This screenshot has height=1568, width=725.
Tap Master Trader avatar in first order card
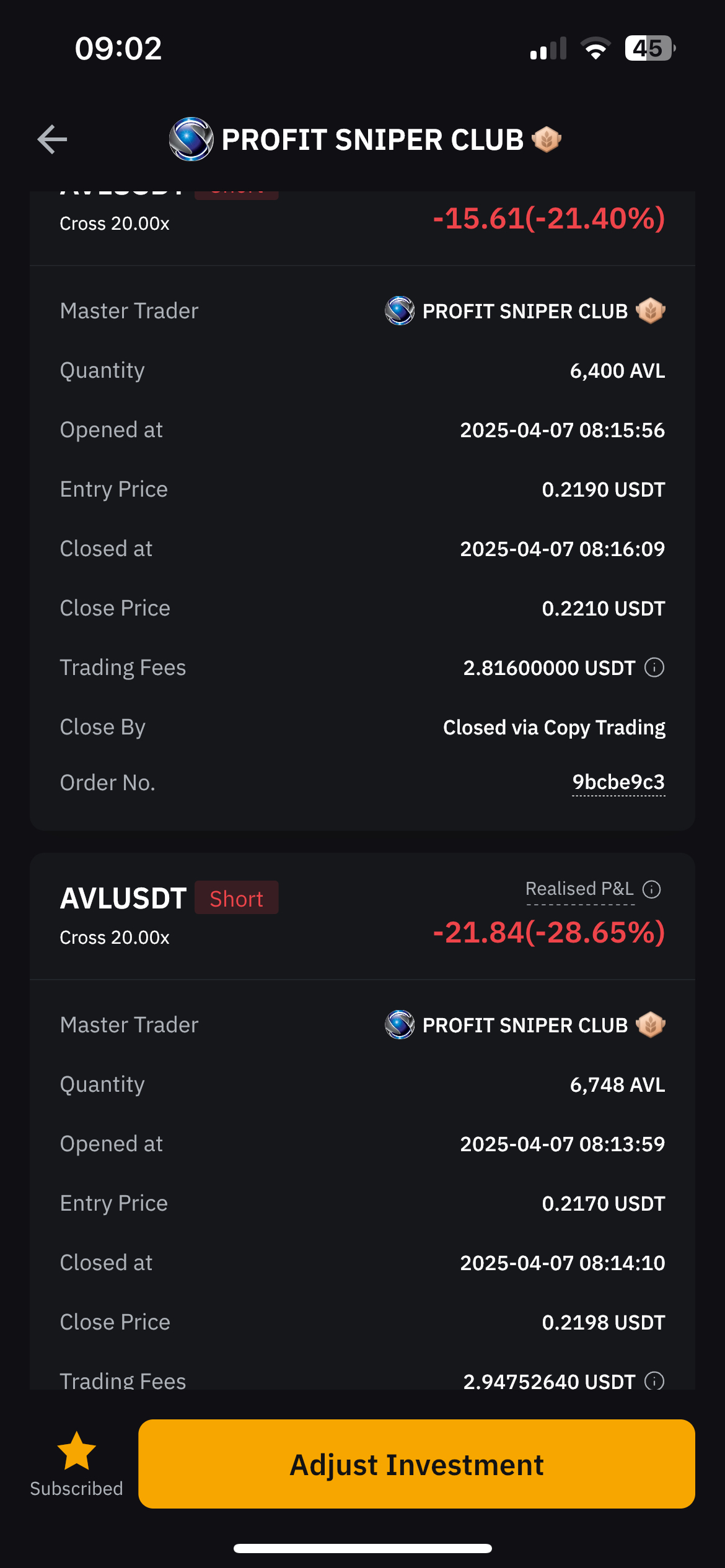click(x=400, y=311)
